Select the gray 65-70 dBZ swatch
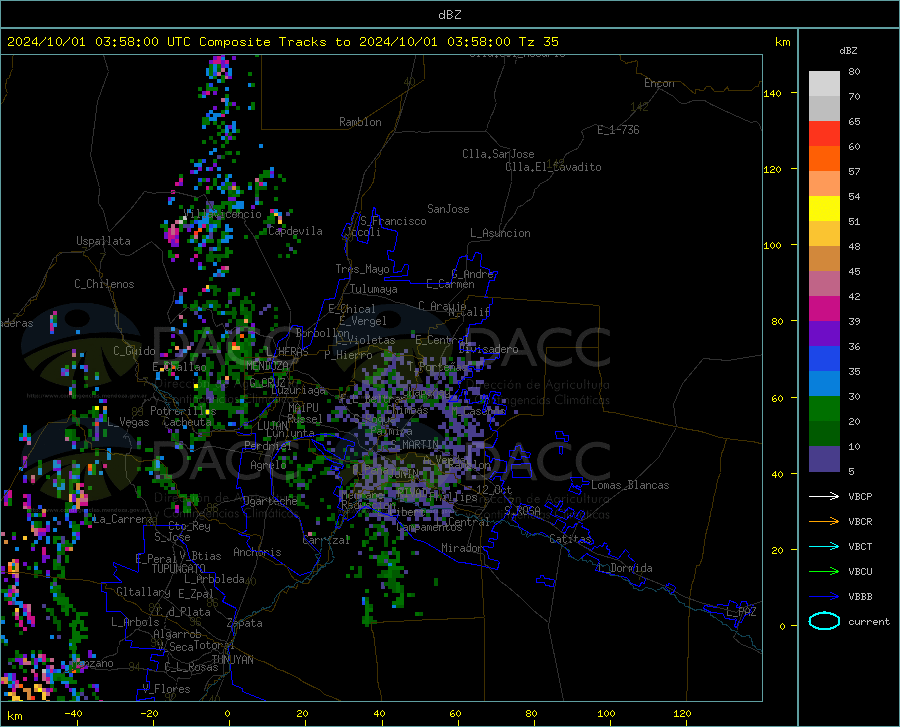Screen dimensions: 900x727 tap(824, 108)
